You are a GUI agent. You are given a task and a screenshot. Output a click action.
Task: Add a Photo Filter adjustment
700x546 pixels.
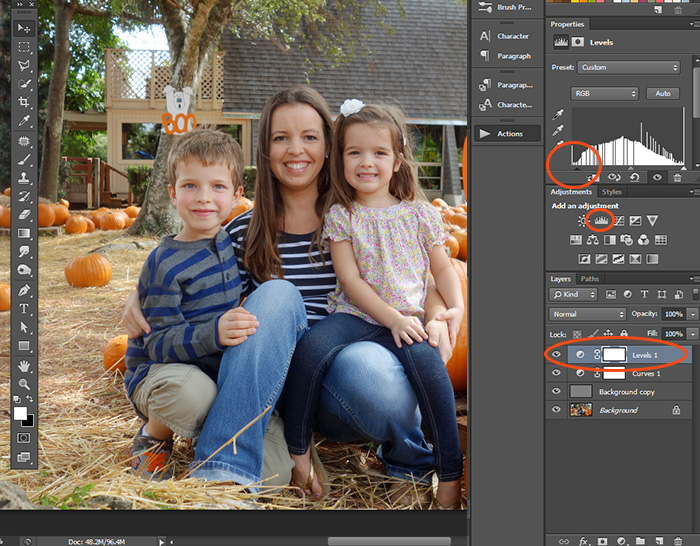point(626,240)
